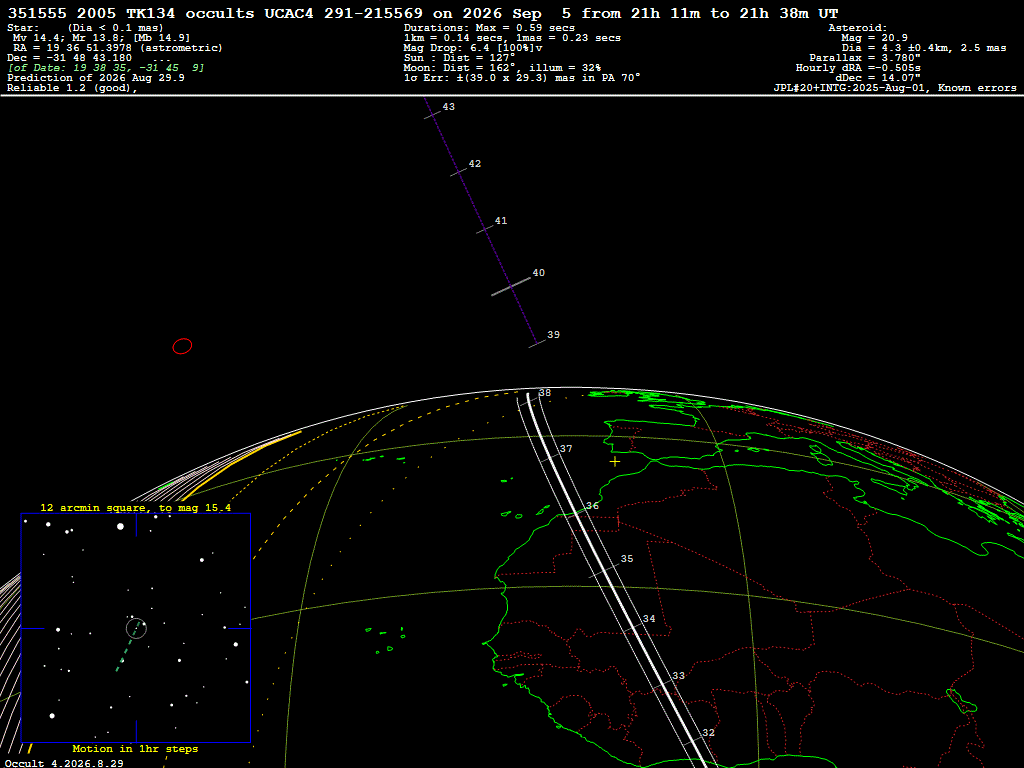This screenshot has width=1024, height=768.
Task: Select the minute 32 path marker
Action: [x=708, y=733]
